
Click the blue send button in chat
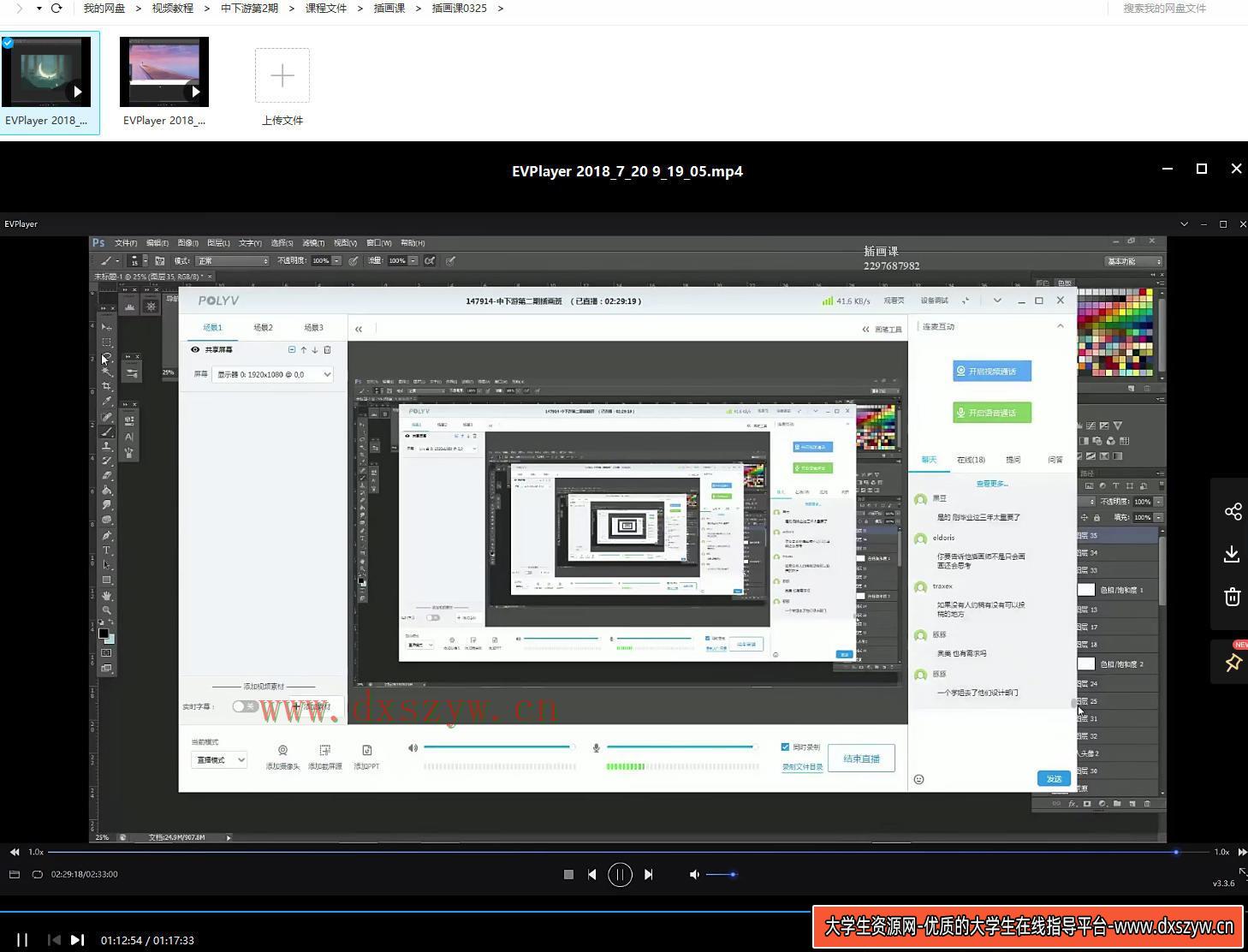(x=1054, y=778)
